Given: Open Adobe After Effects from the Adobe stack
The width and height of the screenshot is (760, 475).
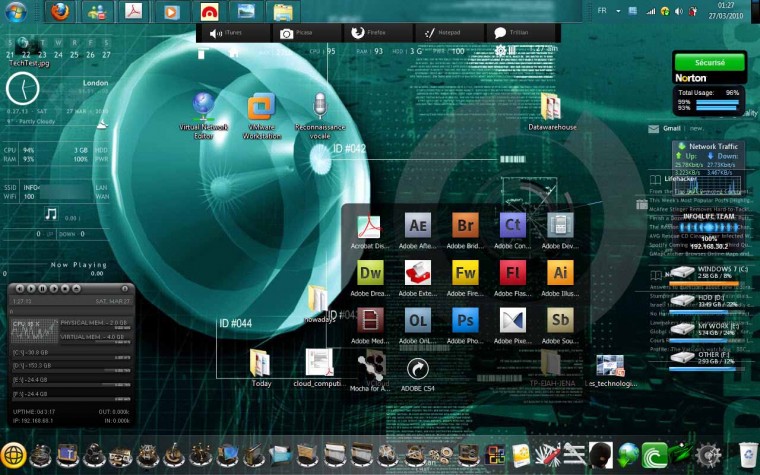Looking at the screenshot, I should click(417, 225).
